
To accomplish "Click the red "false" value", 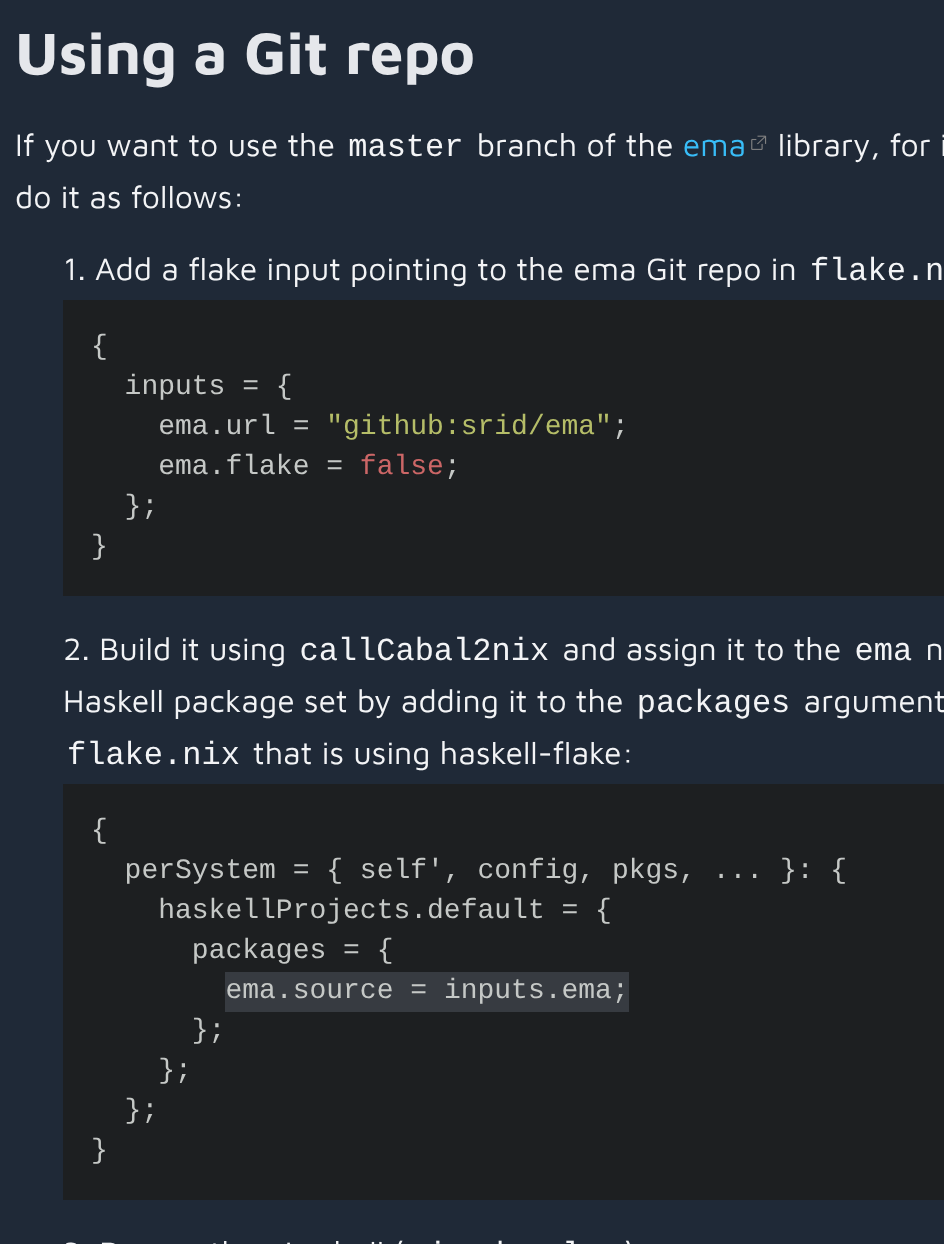I will 401,466.
